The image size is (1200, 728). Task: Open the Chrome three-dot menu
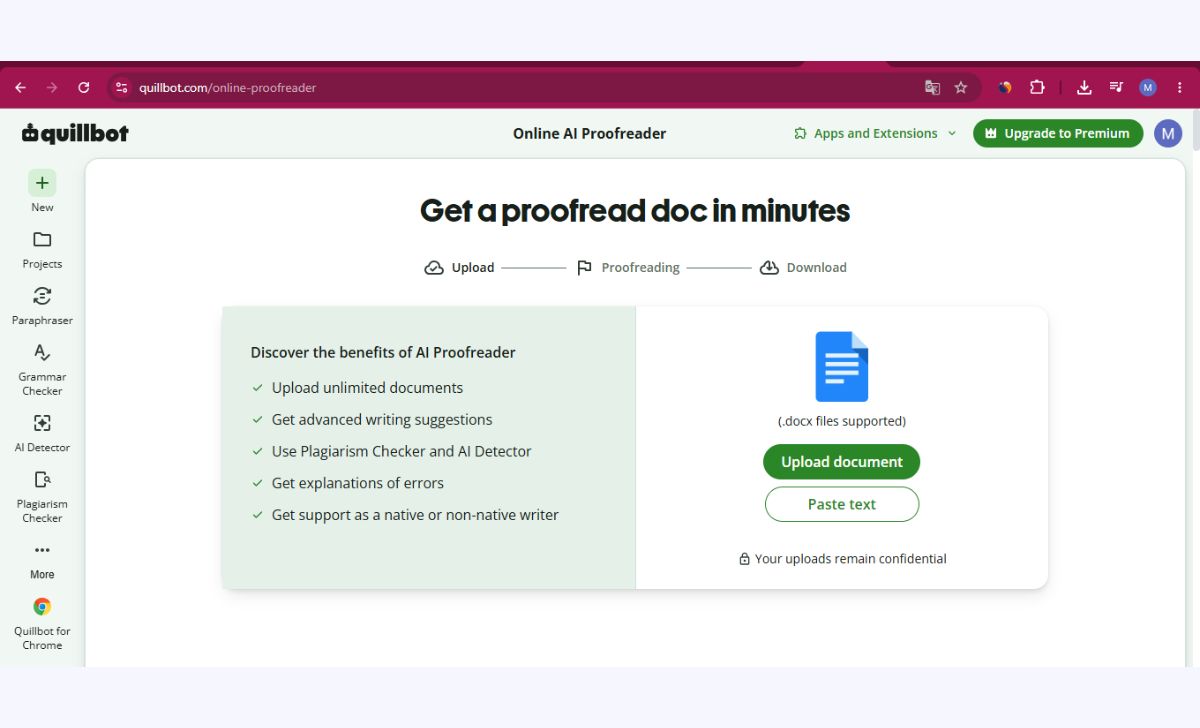1180,88
